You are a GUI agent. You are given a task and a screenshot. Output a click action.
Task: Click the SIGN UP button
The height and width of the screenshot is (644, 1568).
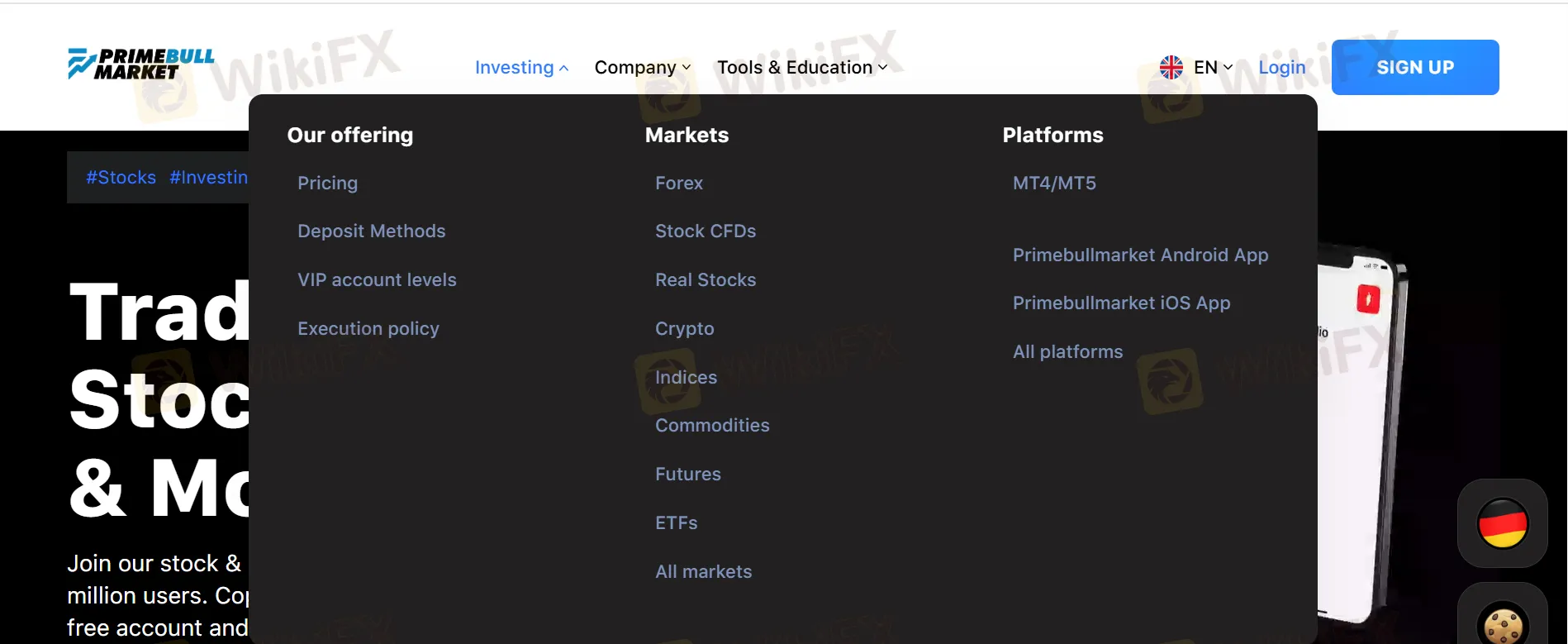click(x=1414, y=67)
